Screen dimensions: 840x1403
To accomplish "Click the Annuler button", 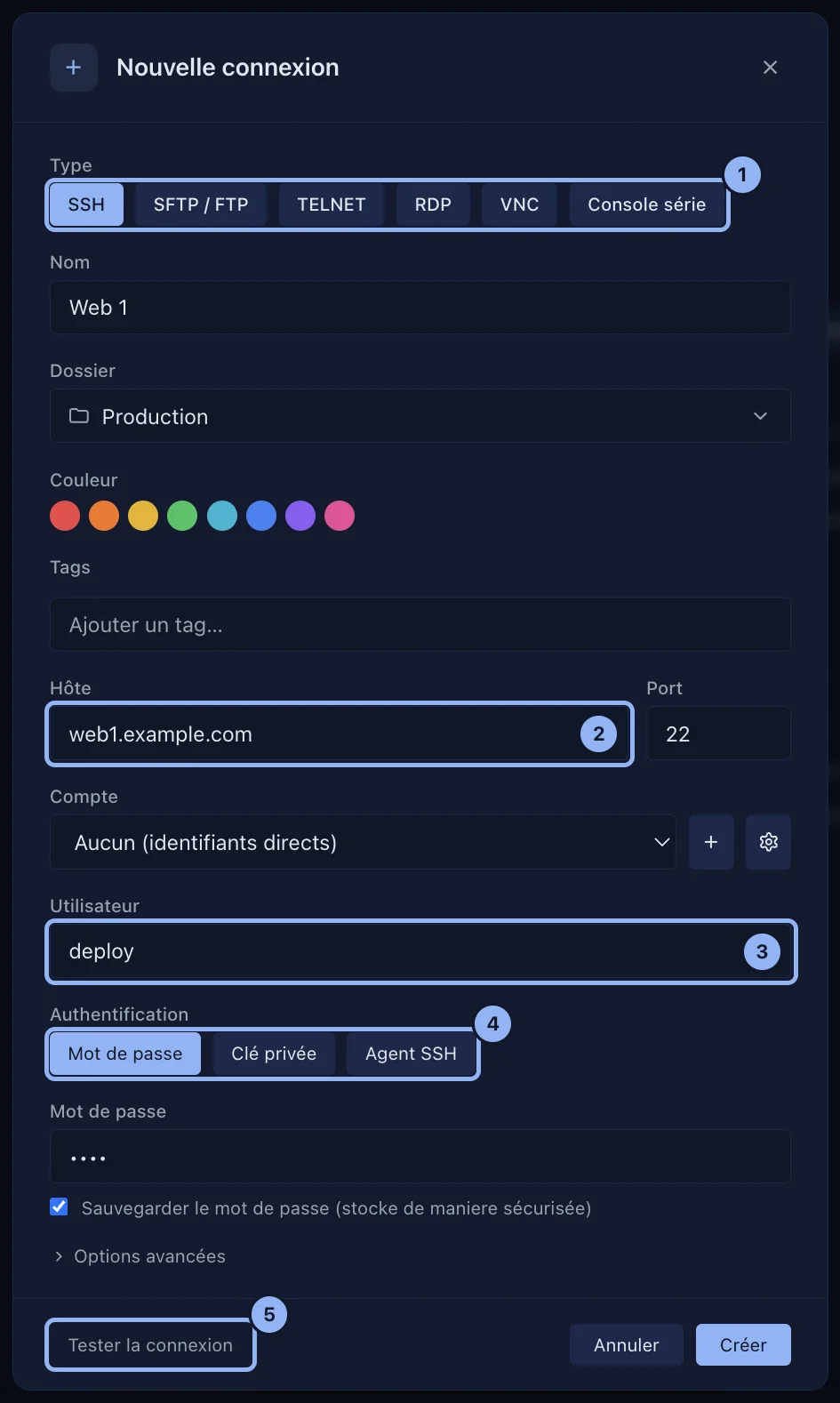I will tap(627, 1345).
